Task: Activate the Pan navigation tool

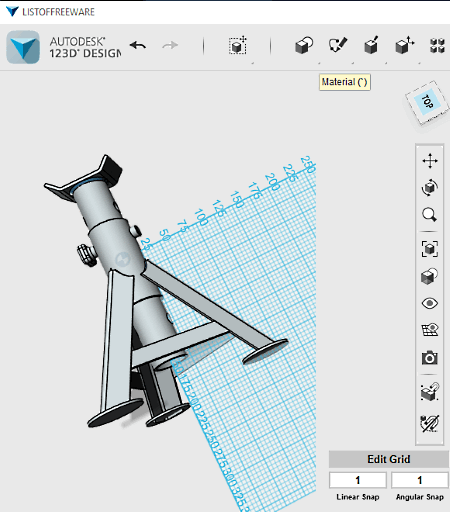Action: 430,161
